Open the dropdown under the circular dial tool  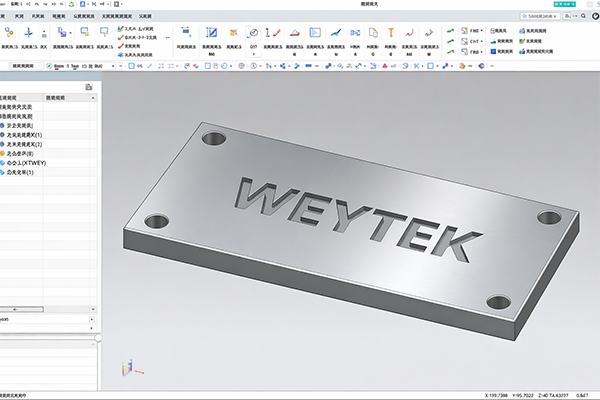point(254,54)
